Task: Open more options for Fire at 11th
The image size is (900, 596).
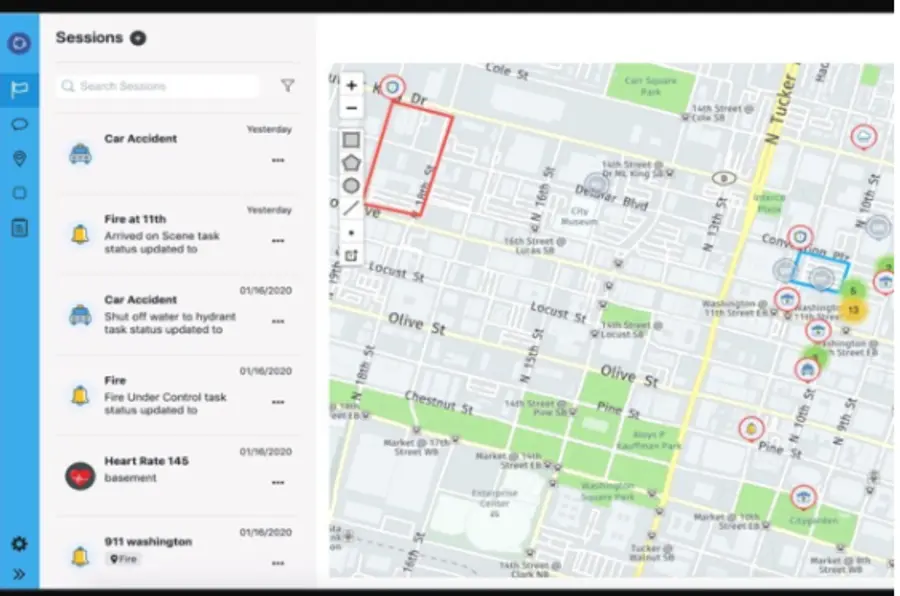Action: point(277,241)
